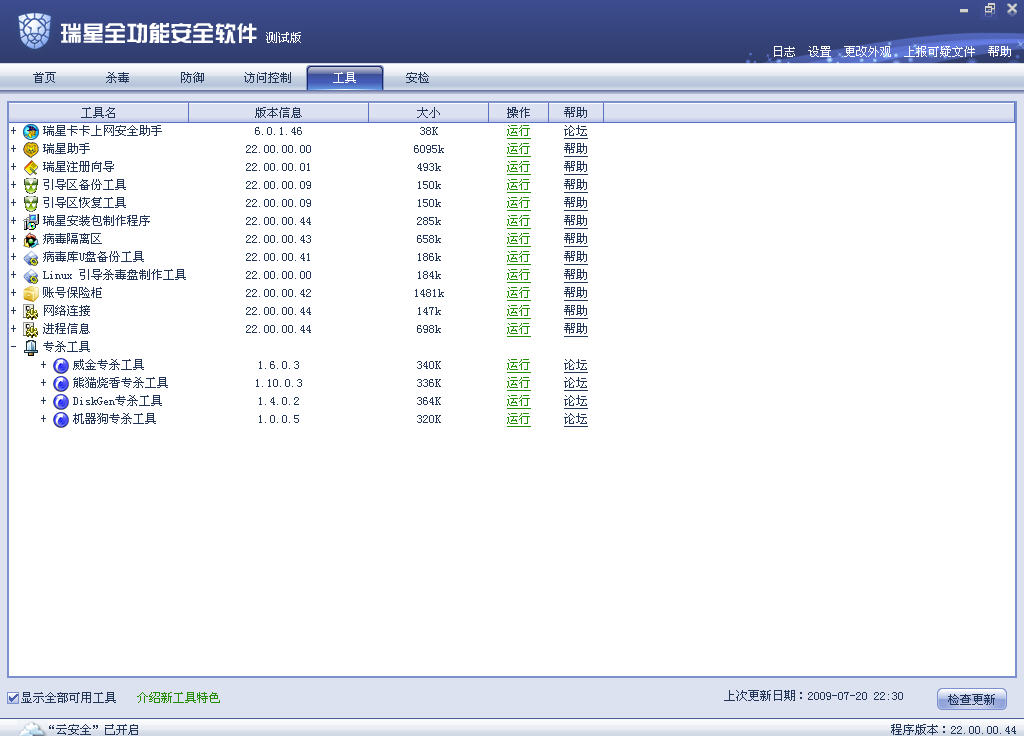Click size 6095k of 瑞星助手

point(428,150)
